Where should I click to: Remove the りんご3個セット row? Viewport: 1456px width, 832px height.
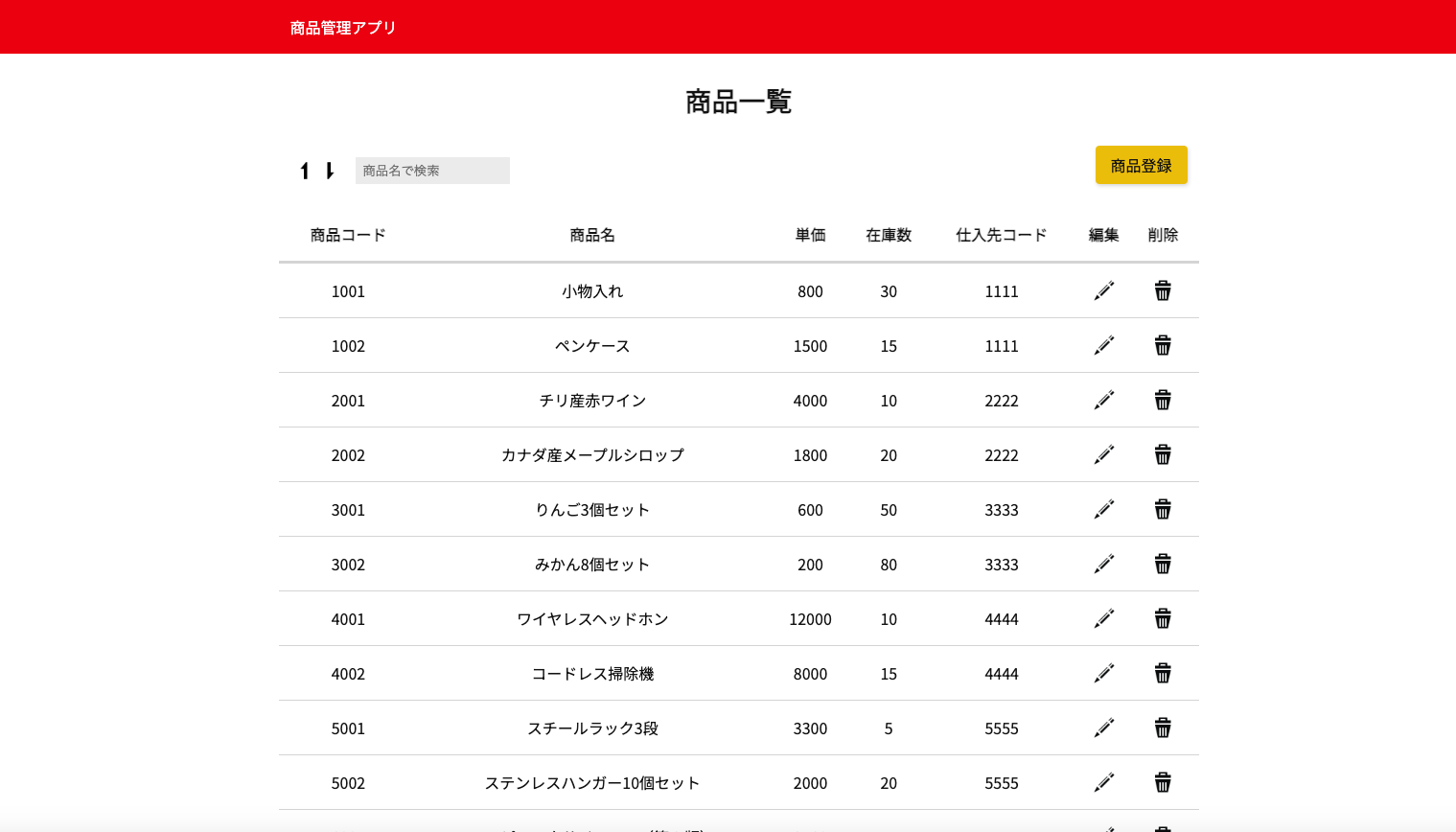[x=1163, y=509]
